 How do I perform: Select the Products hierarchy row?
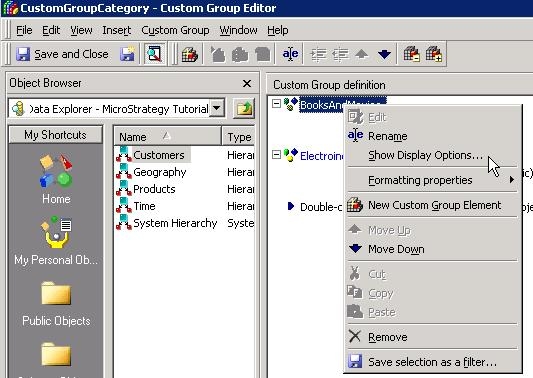pyautogui.click(x=185, y=189)
